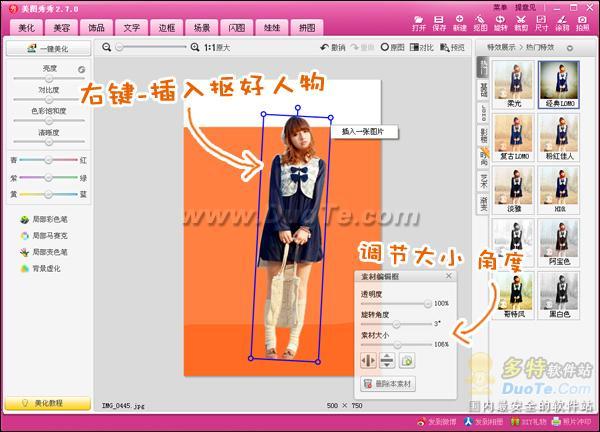Open the 拼图 collage tab
Screen dimensions: 600x432
click(307, 28)
